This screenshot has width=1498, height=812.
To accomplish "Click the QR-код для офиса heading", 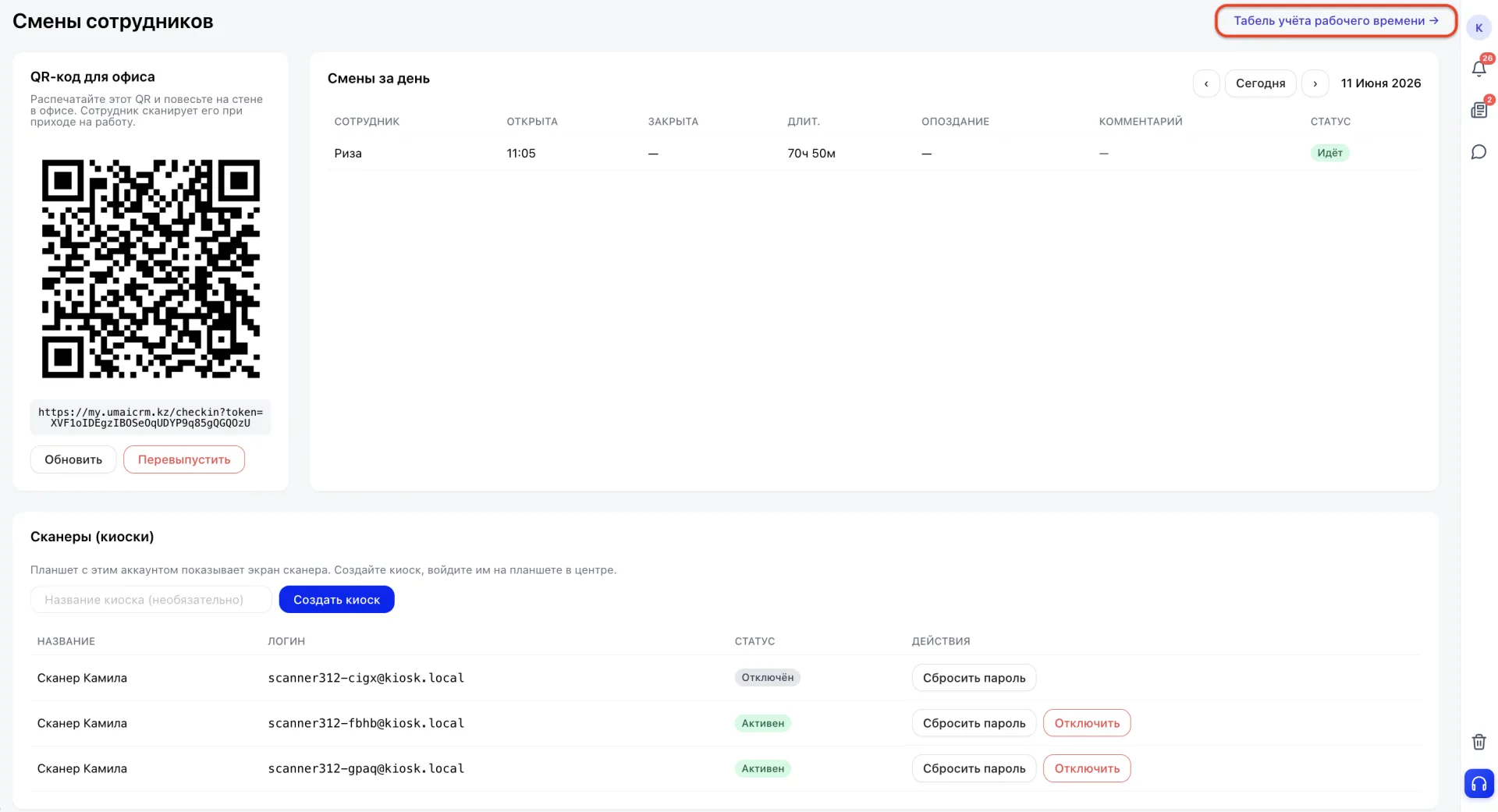I will coord(93,76).
